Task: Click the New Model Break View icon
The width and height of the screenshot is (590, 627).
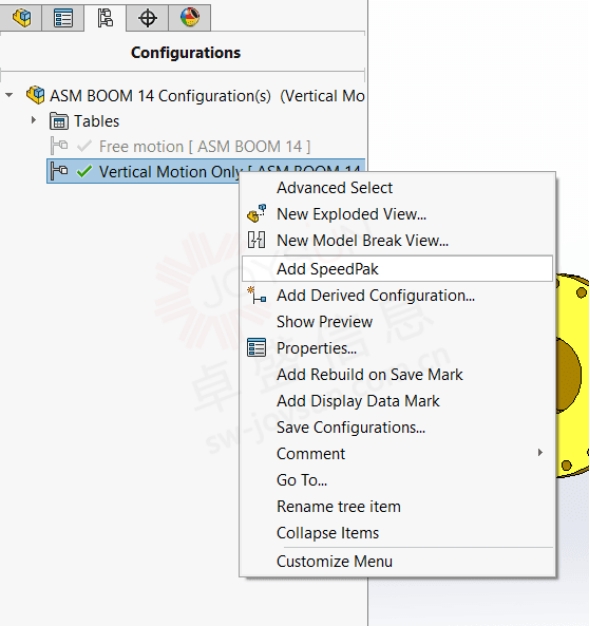Action: 256,240
